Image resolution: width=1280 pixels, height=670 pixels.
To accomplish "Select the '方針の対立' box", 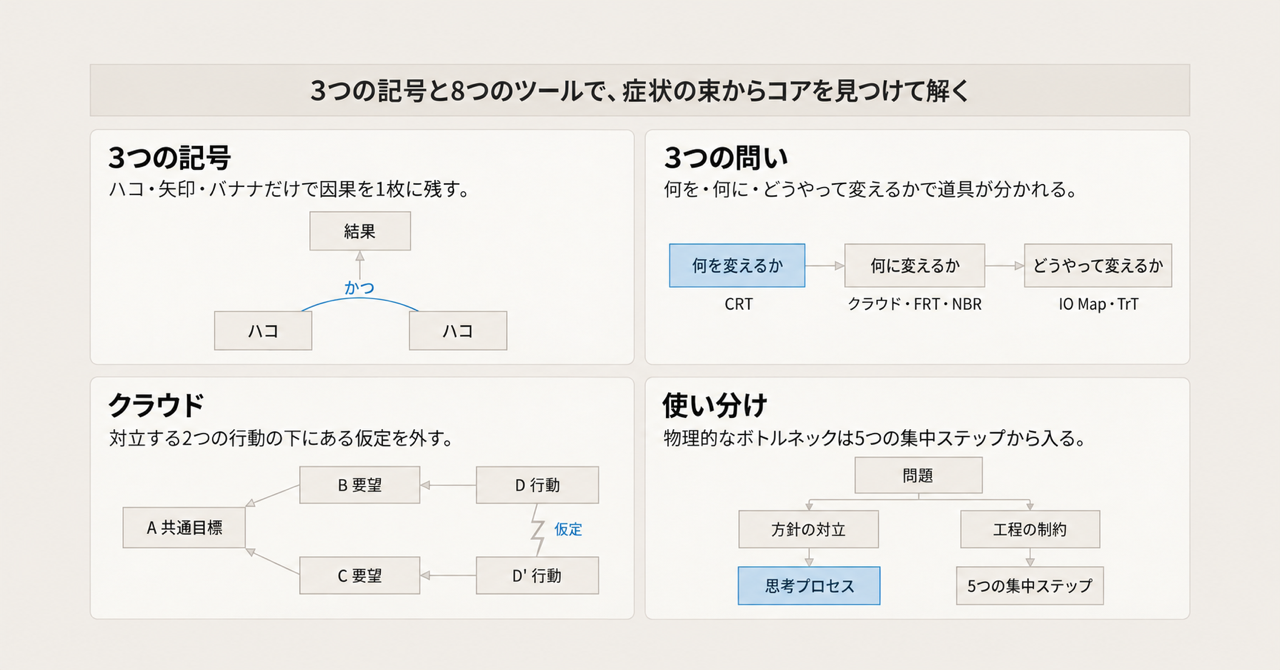I will (809, 529).
